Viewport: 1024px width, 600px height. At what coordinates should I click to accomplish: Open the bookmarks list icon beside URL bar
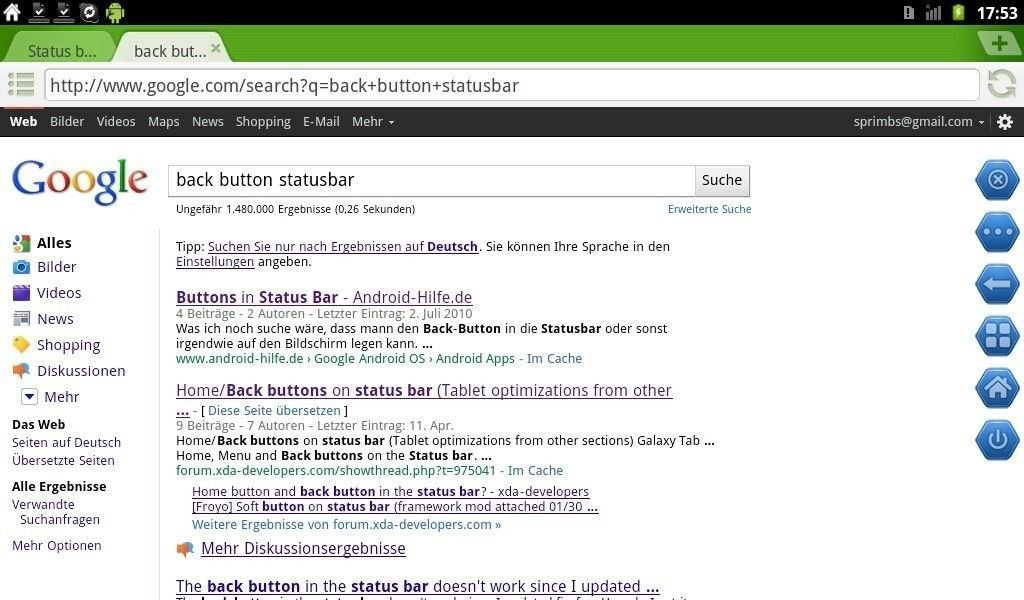click(21, 85)
